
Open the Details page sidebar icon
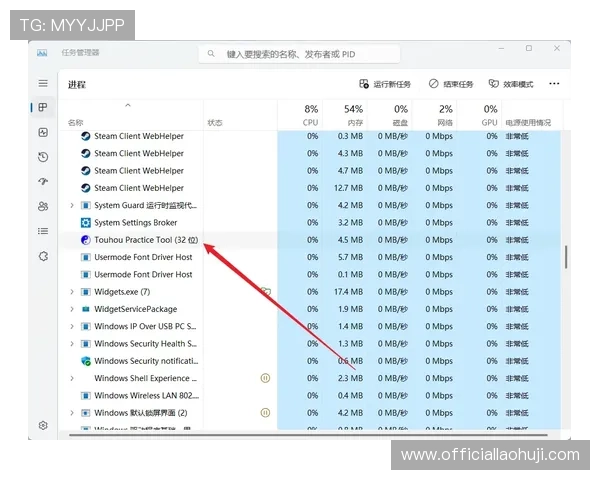click(43, 231)
